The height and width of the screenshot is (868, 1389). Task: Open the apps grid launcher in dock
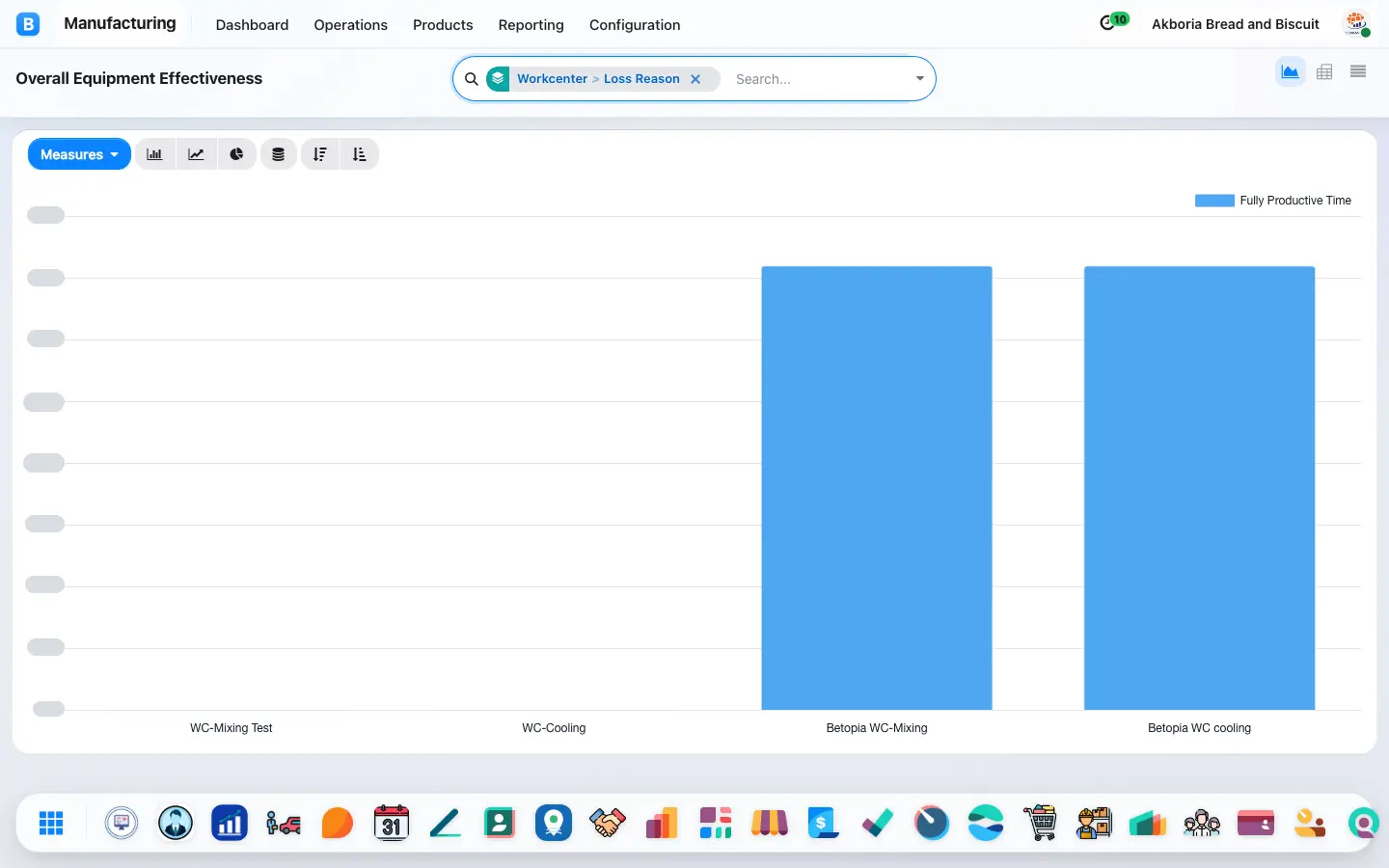tap(51, 823)
